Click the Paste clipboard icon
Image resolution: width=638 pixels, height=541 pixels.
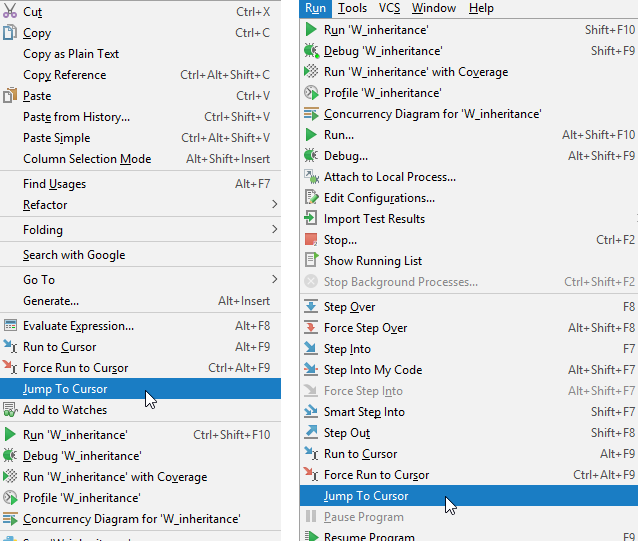(10, 96)
